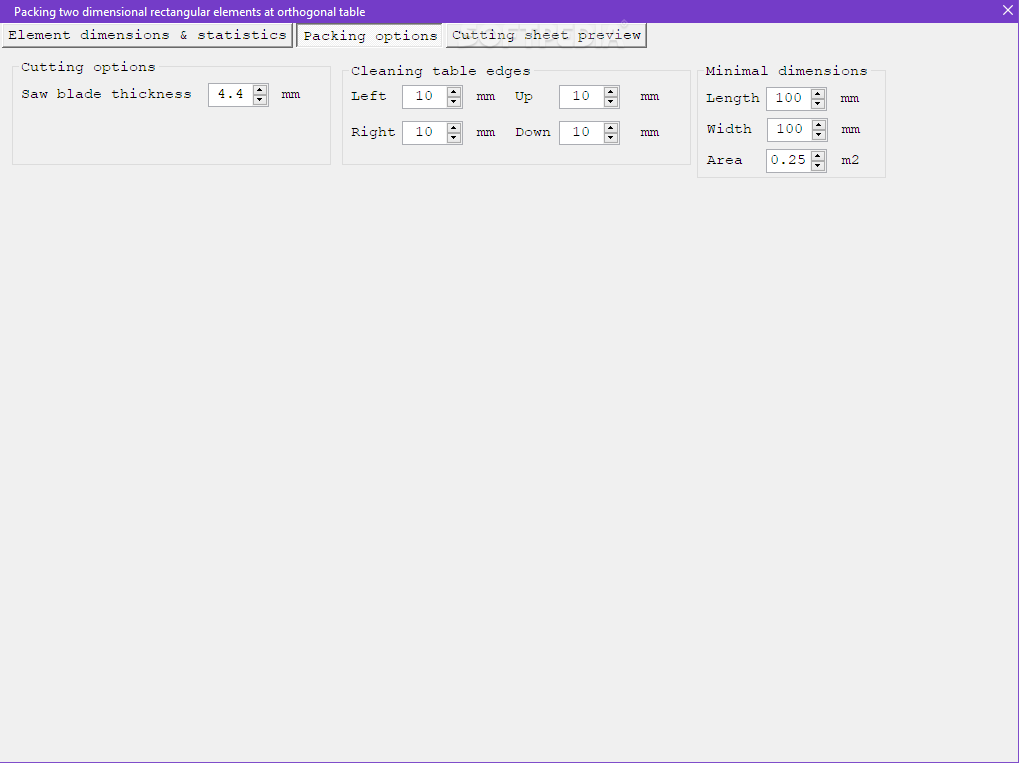Decrease minimal Area value
Viewport: 1019px width, 763px height.
818,166
